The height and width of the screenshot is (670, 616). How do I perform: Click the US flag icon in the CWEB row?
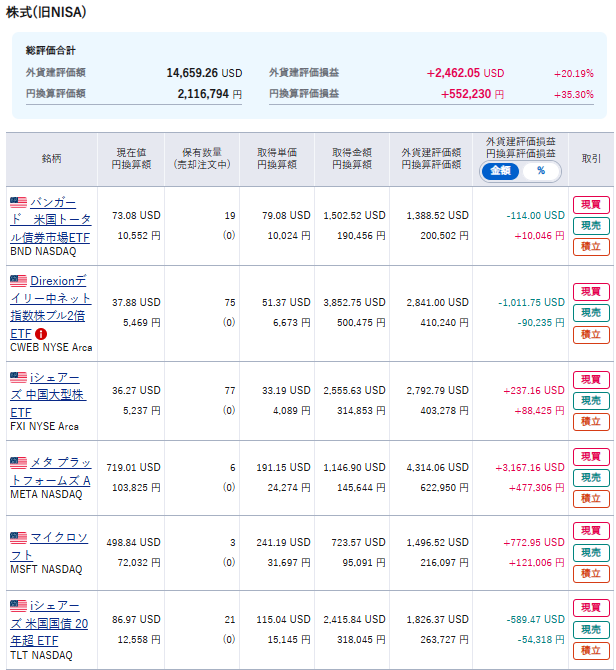click(x=18, y=280)
